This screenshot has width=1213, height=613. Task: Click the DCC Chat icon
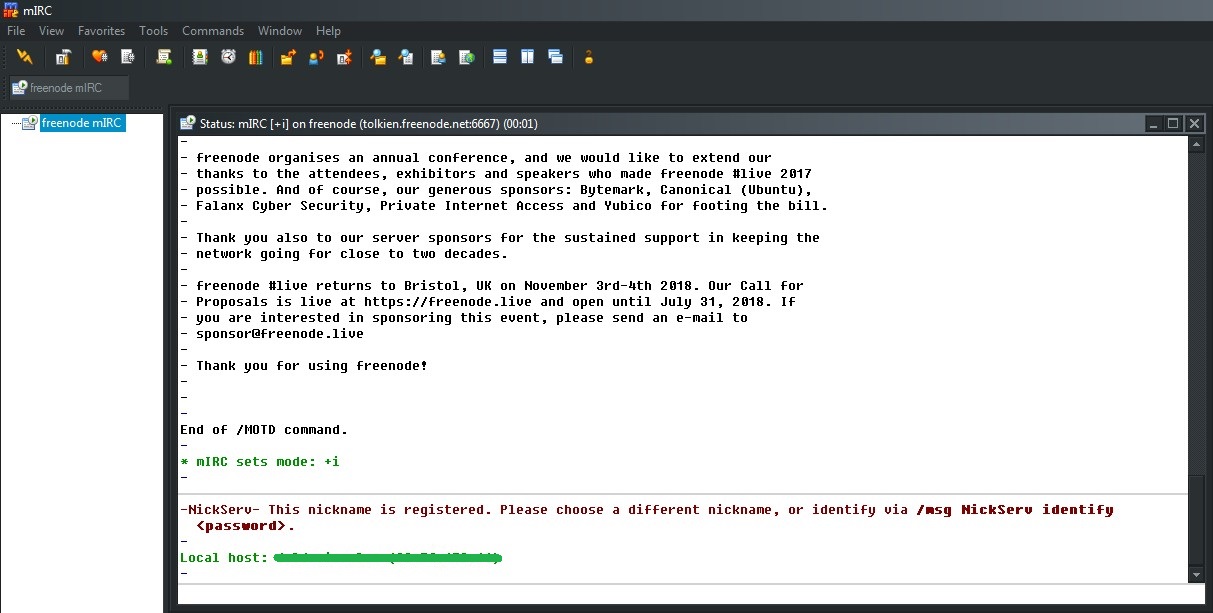(316, 57)
